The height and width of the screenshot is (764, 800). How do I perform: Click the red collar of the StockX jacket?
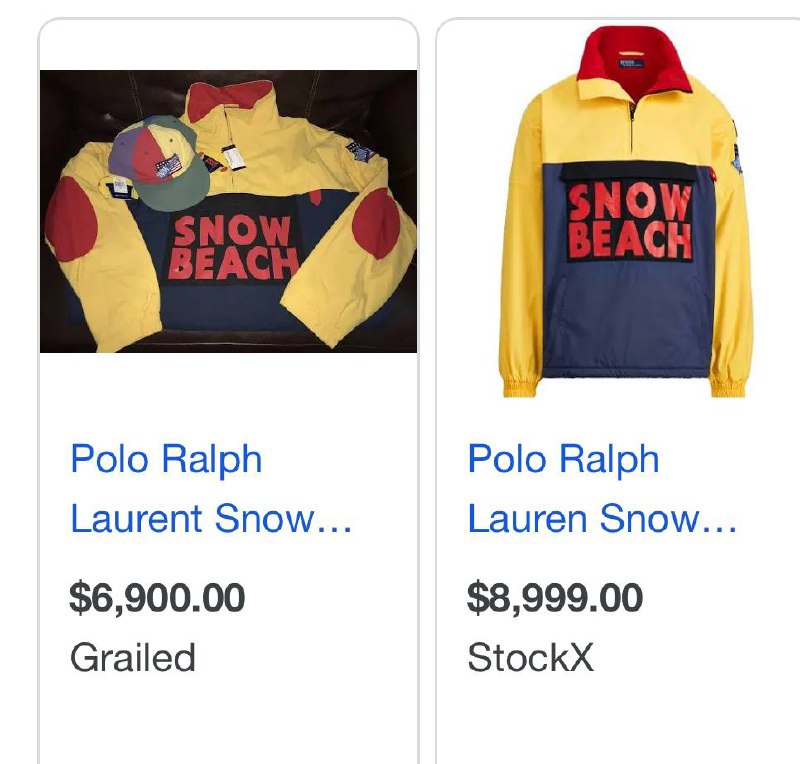tap(635, 58)
